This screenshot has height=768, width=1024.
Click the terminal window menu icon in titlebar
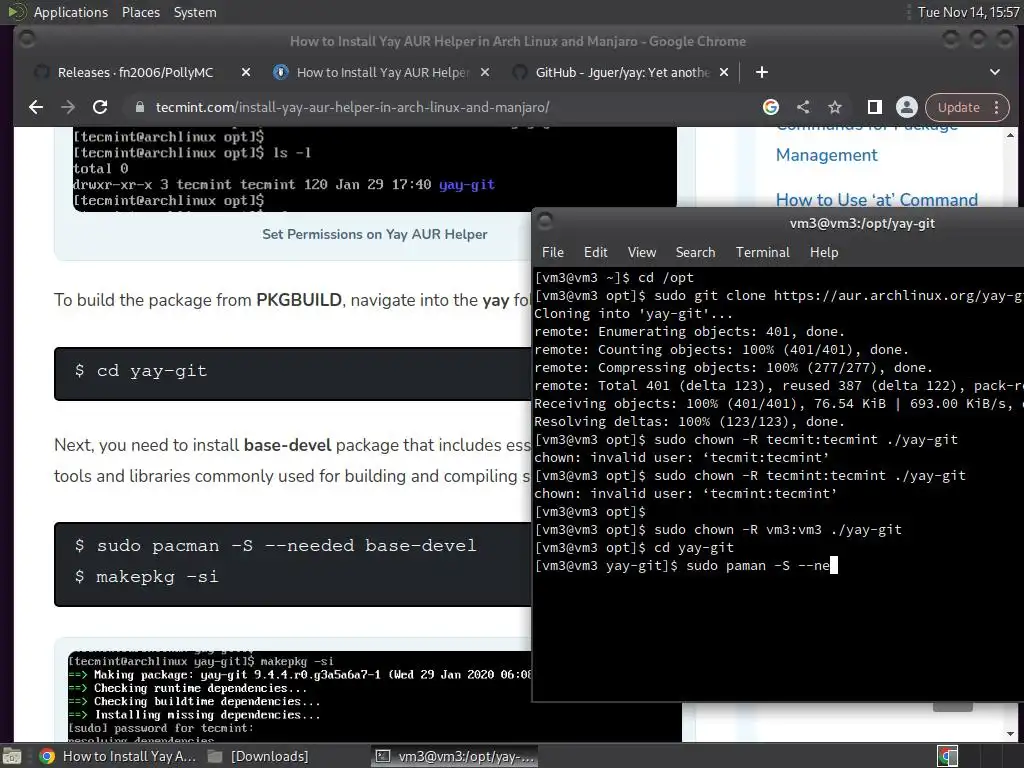point(545,222)
